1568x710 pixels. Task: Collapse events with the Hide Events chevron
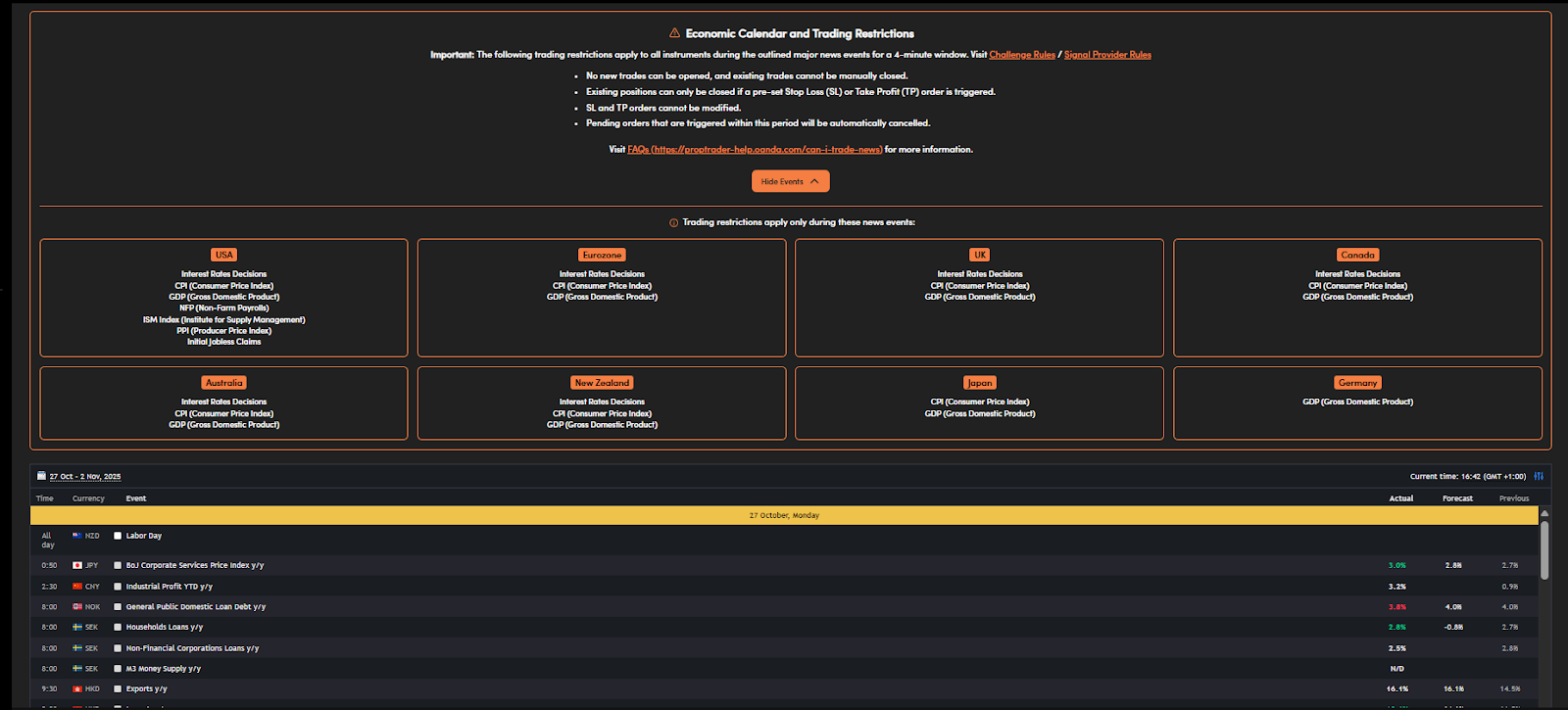click(x=814, y=181)
